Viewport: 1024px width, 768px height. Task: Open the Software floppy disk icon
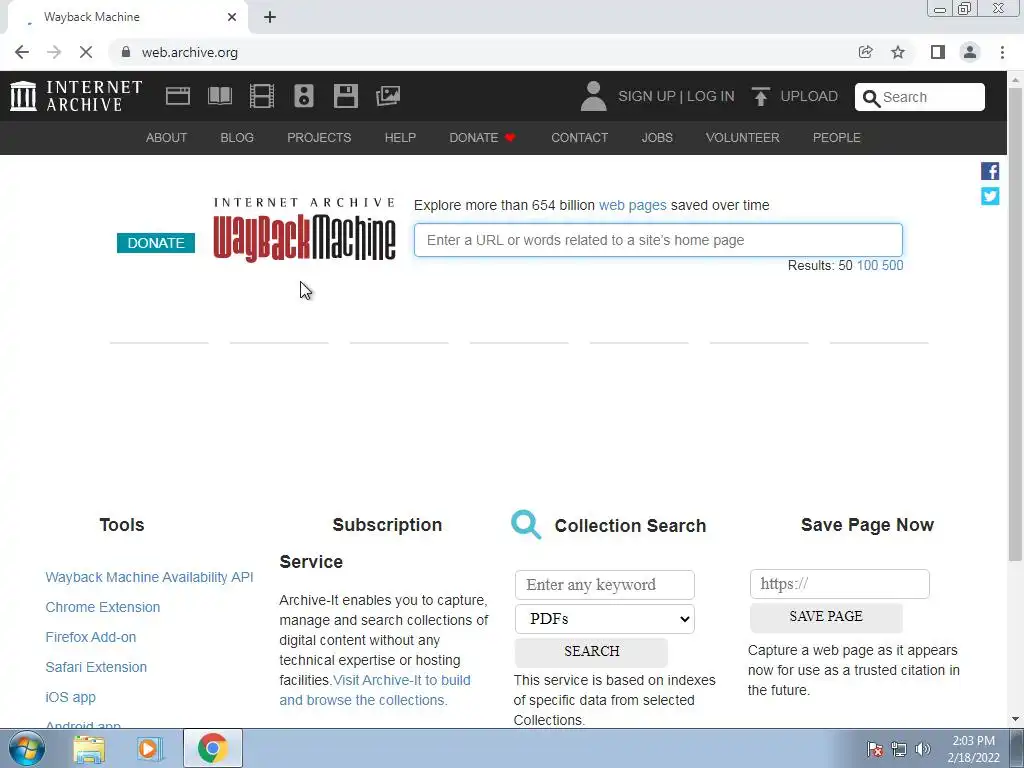[x=345, y=96]
